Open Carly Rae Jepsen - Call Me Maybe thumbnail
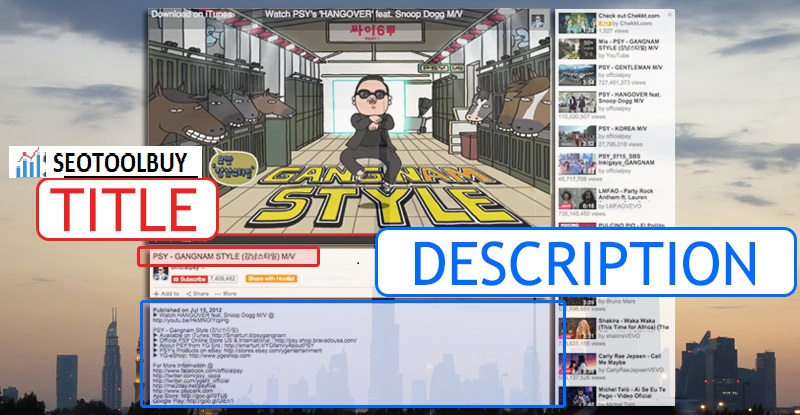This screenshot has height=415, width=800. point(577,363)
